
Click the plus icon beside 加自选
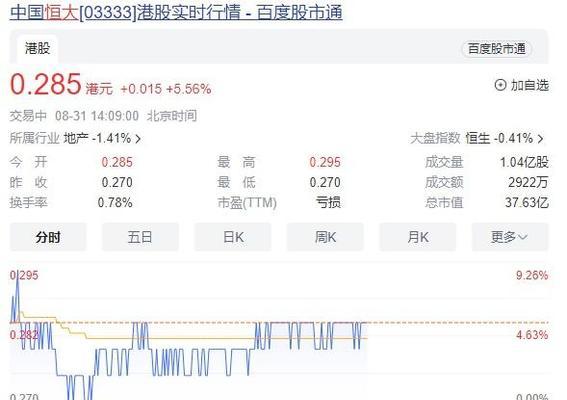click(x=500, y=85)
